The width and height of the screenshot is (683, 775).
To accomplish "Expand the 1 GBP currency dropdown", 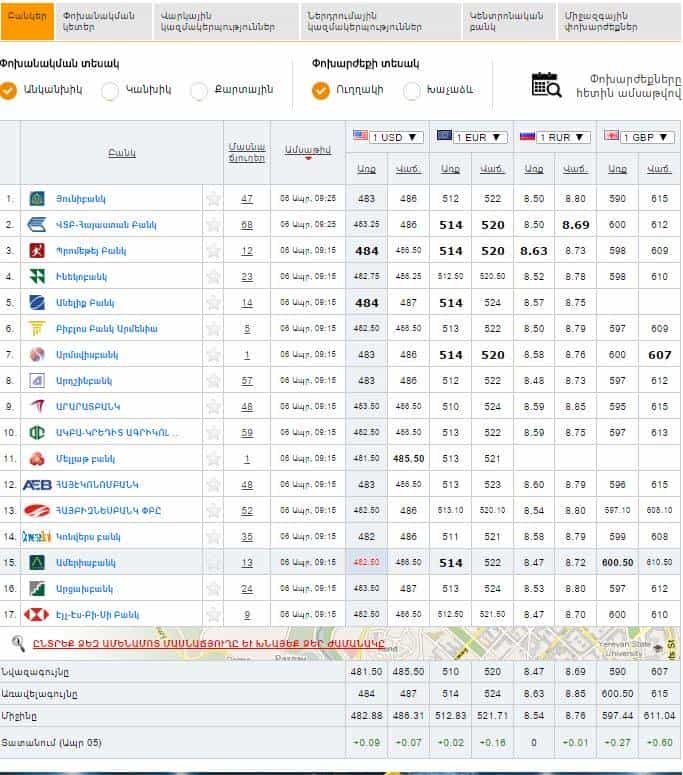I will coord(638,137).
